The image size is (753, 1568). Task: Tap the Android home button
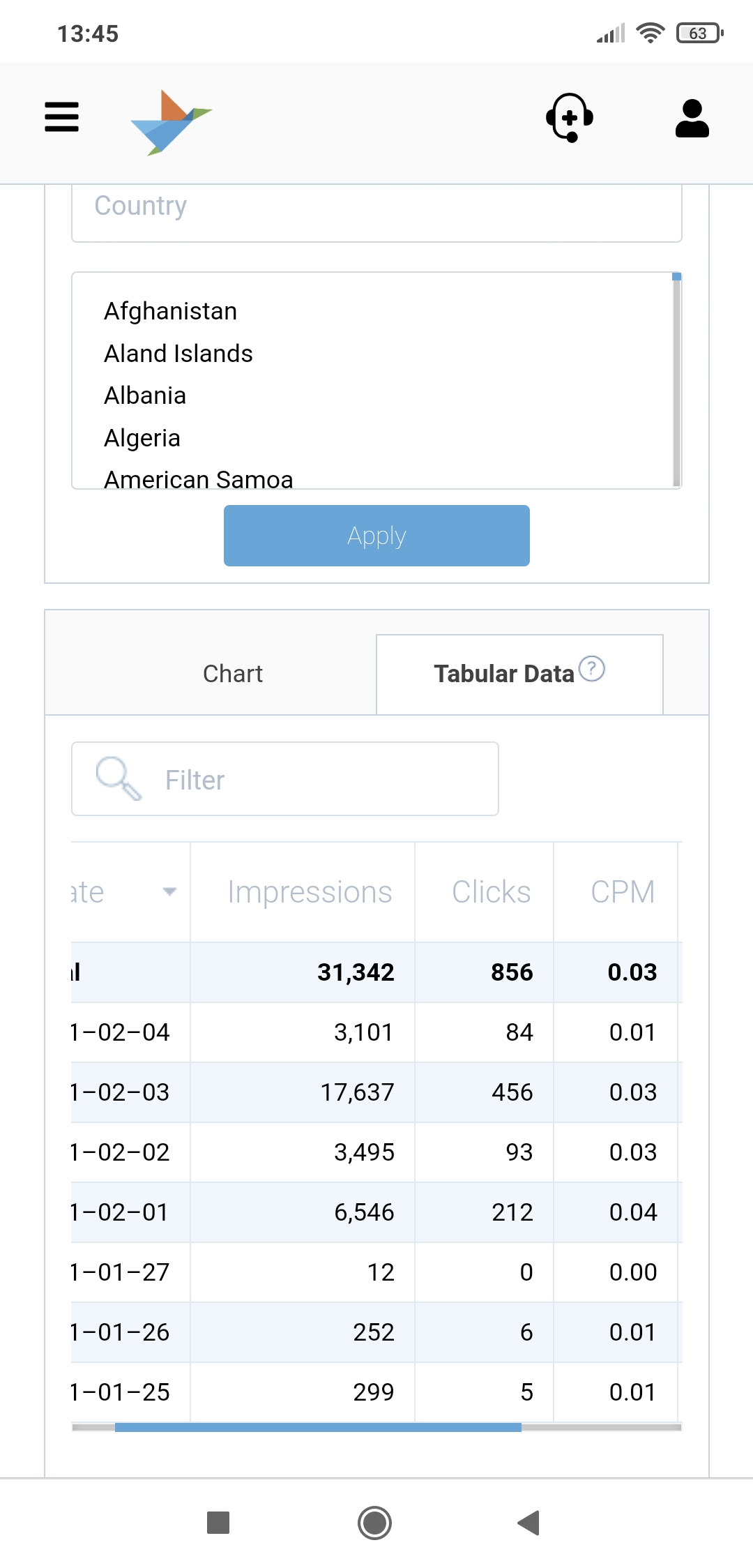point(374,1523)
